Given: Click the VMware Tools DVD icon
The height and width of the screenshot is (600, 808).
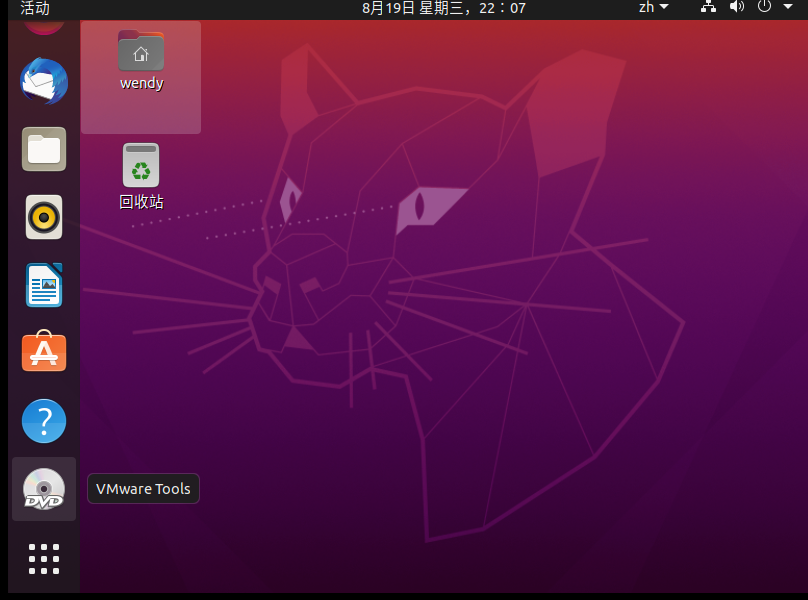Looking at the screenshot, I should click(x=44, y=489).
